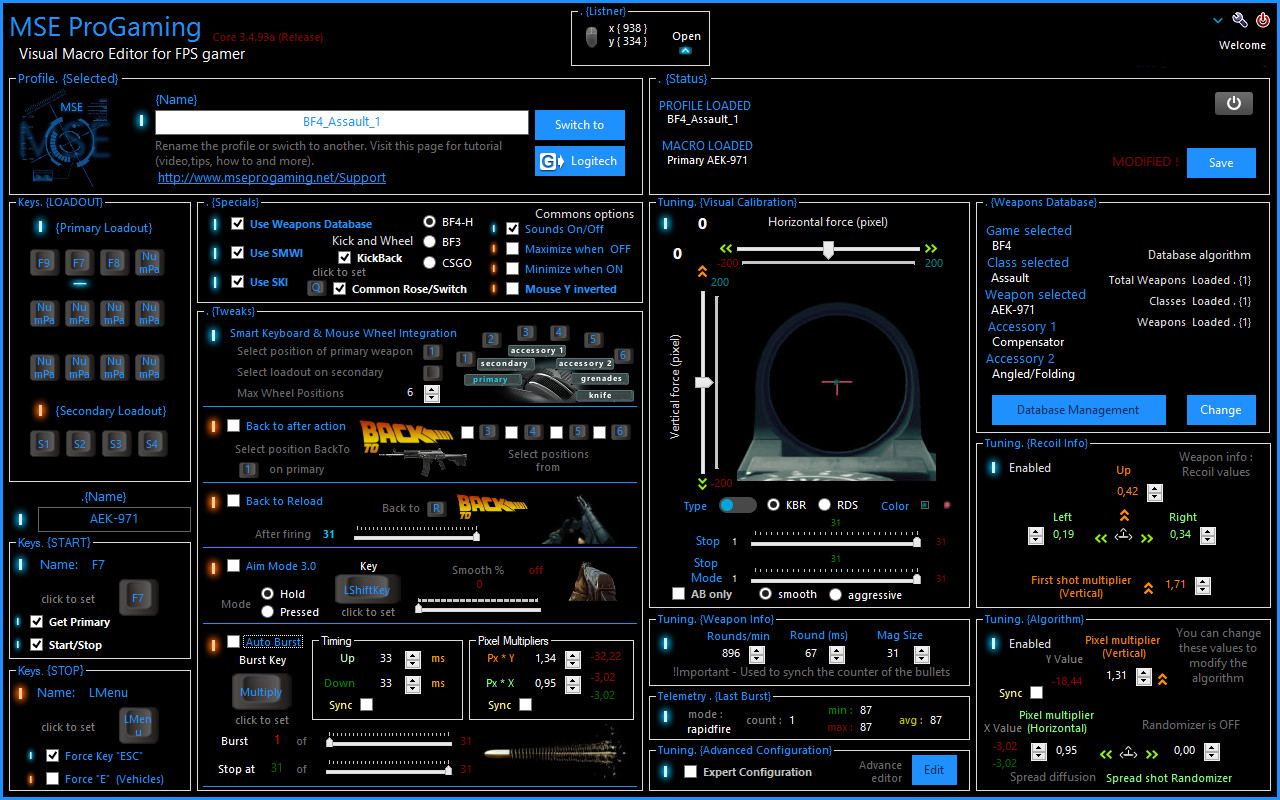
Task: Enable Expert Configuration checkbox
Action: (690, 772)
